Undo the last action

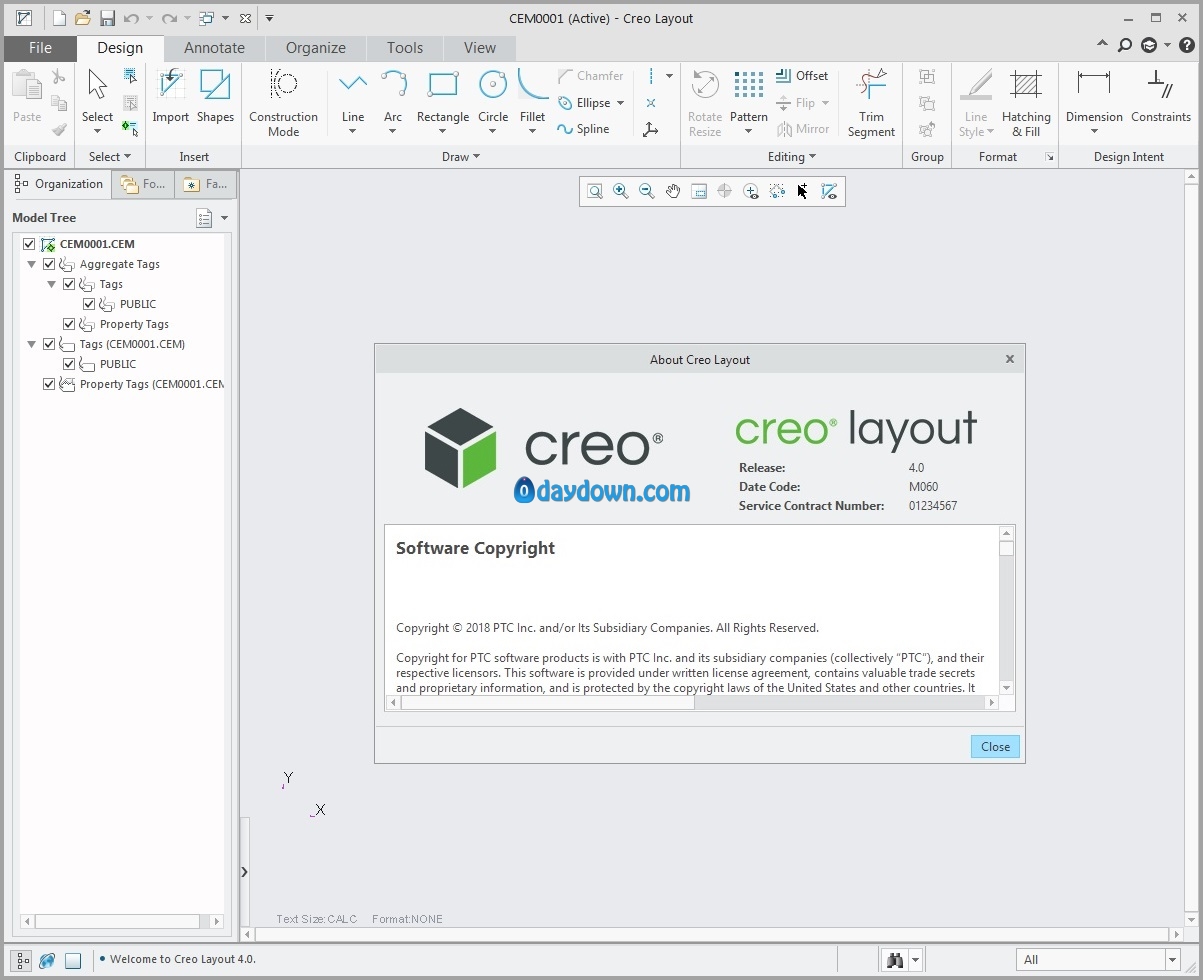pos(131,18)
